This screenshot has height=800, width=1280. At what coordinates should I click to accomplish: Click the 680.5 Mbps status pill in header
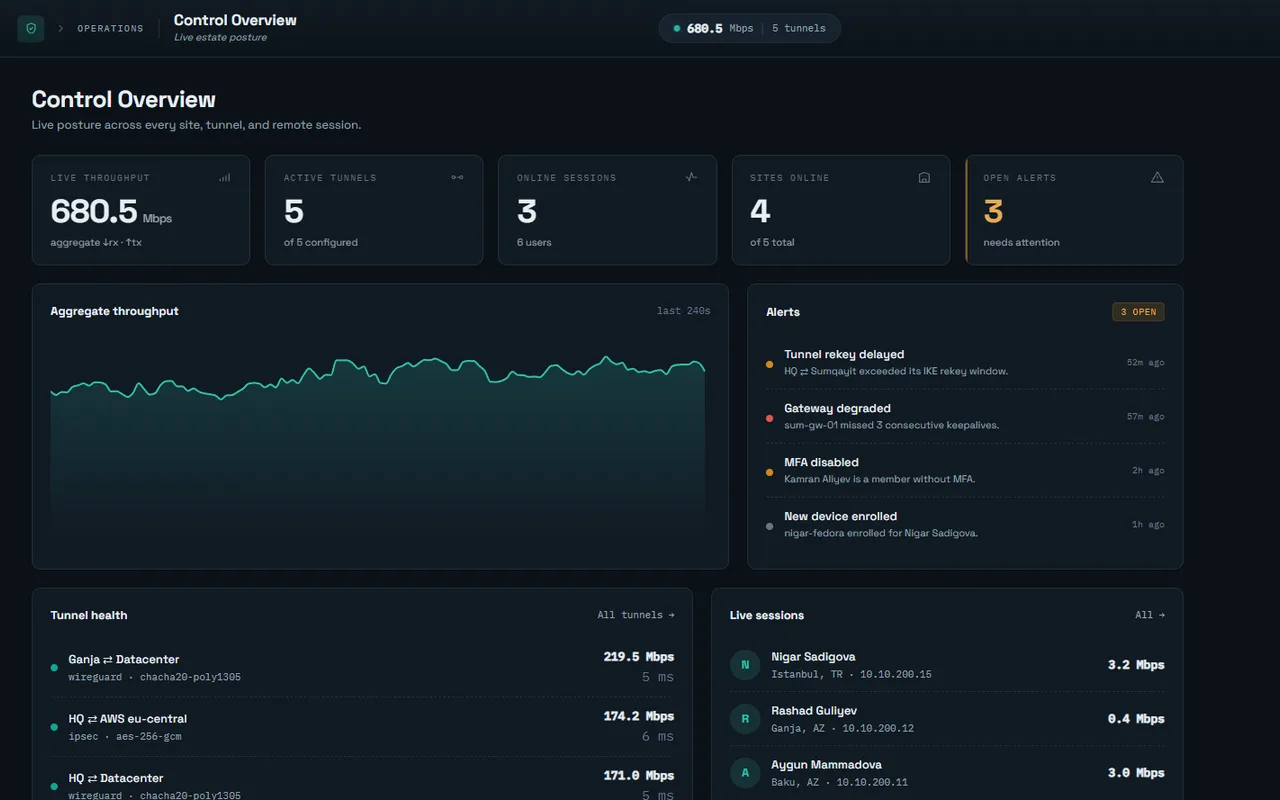coord(750,28)
